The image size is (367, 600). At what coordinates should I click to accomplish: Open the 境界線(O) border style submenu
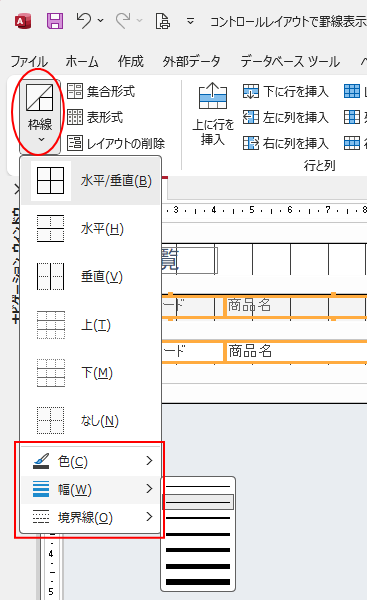[91, 518]
